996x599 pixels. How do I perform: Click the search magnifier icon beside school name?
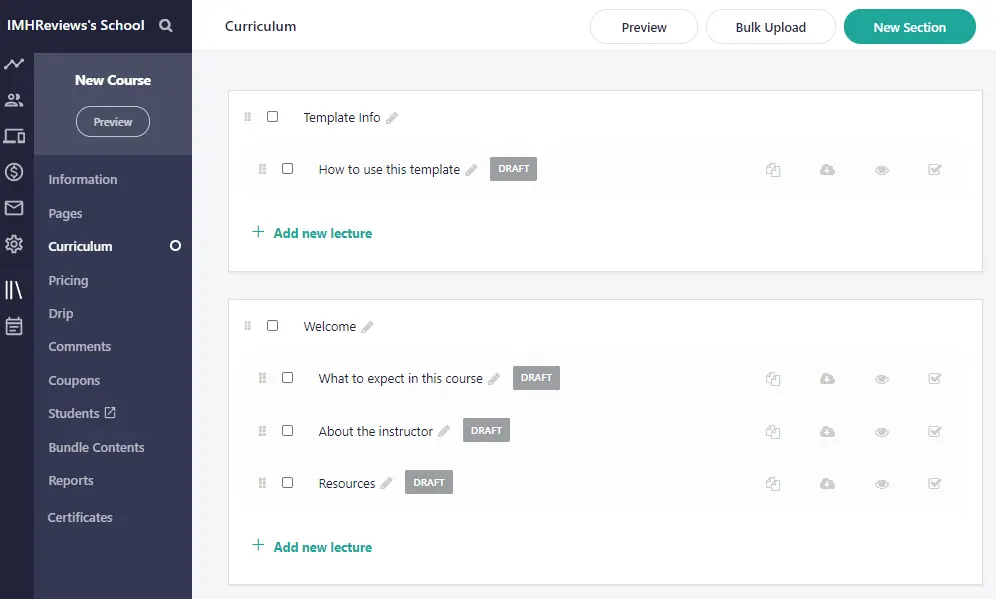(166, 26)
